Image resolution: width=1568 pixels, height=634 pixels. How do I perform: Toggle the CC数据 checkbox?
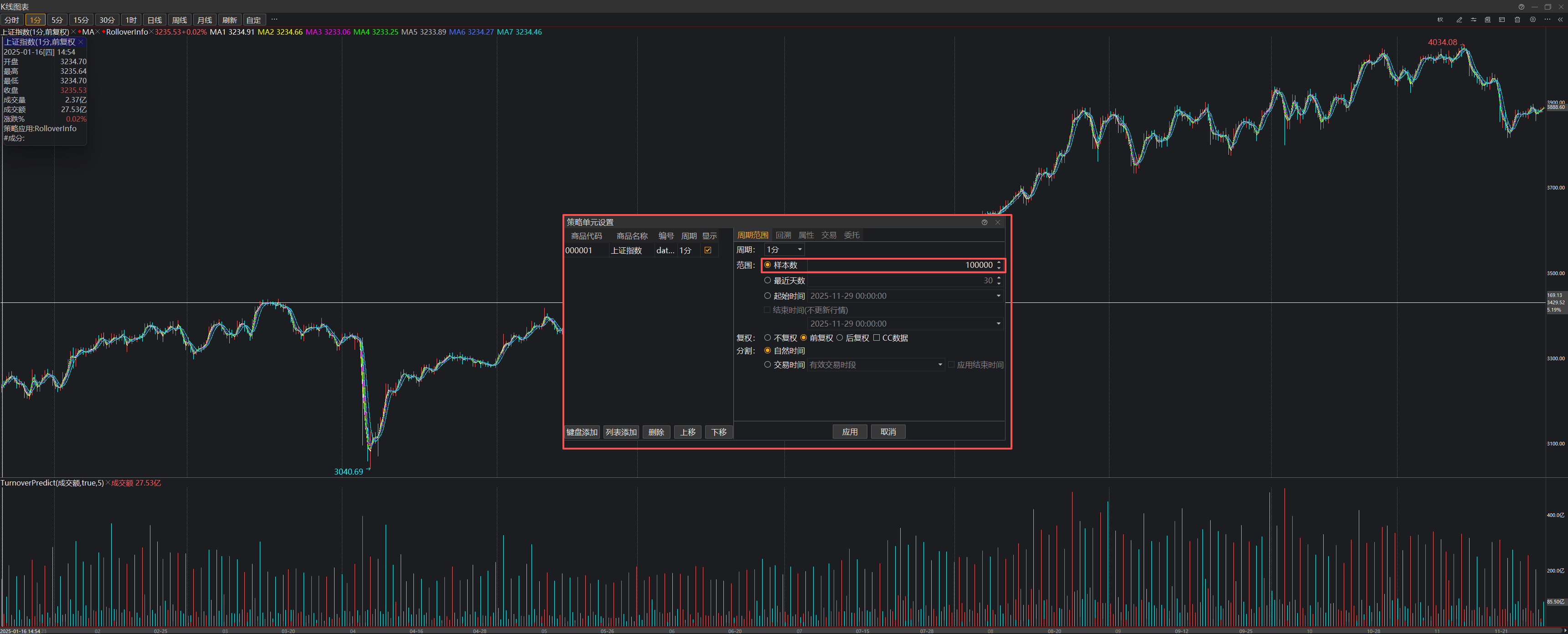pyautogui.click(x=877, y=337)
